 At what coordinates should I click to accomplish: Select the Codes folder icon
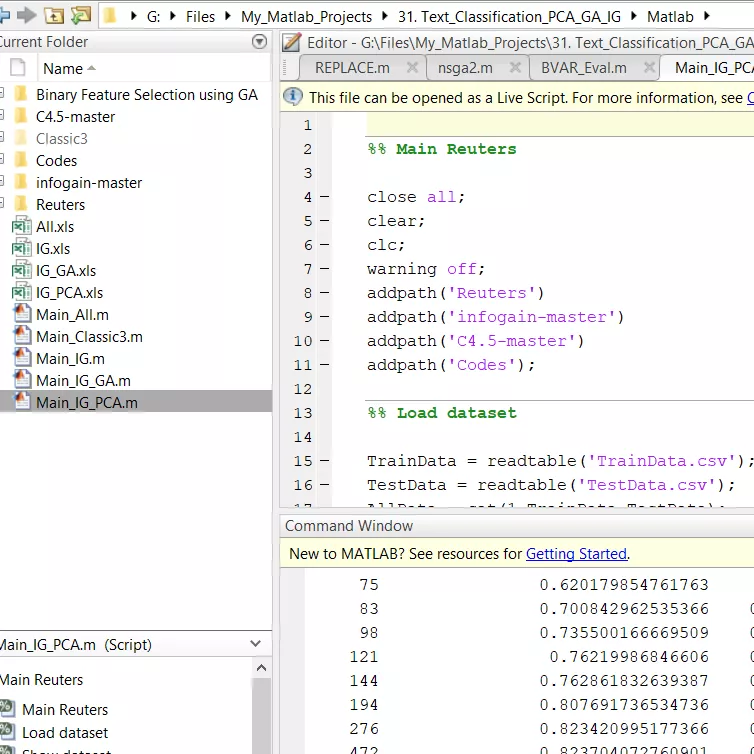21,161
